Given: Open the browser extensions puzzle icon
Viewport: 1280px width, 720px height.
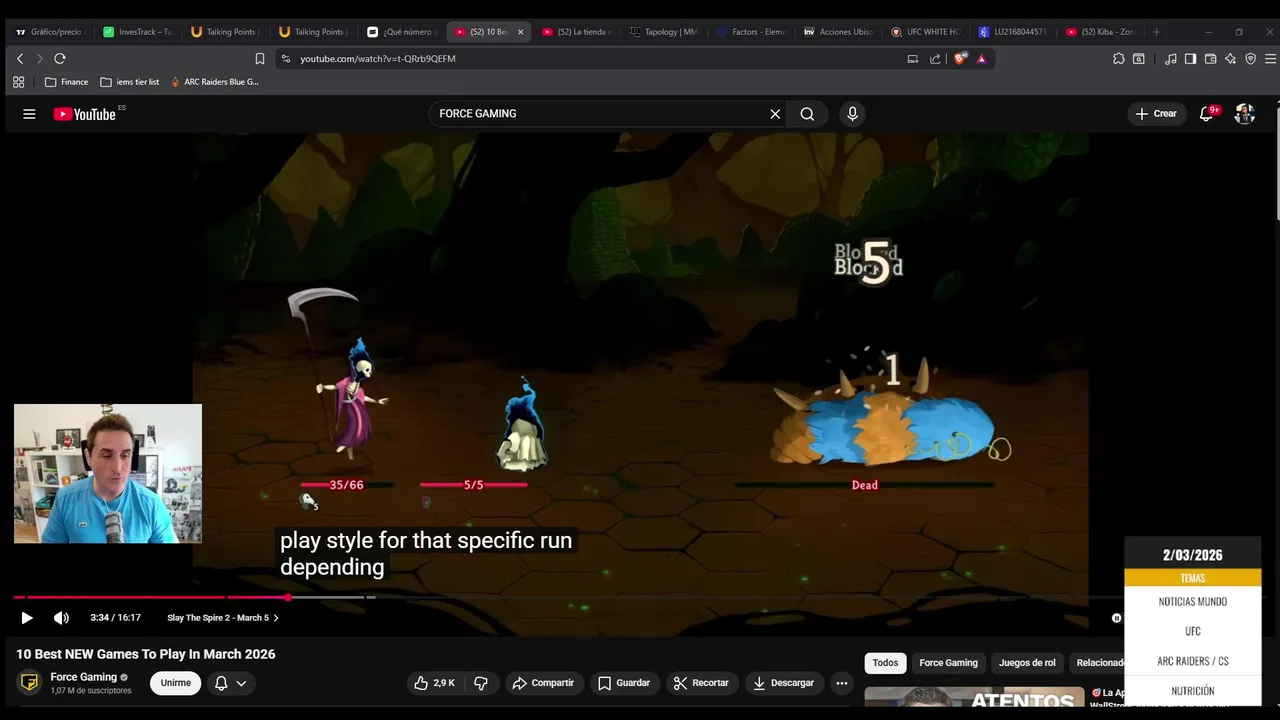Looking at the screenshot, I should click(x=1118, y=59).
